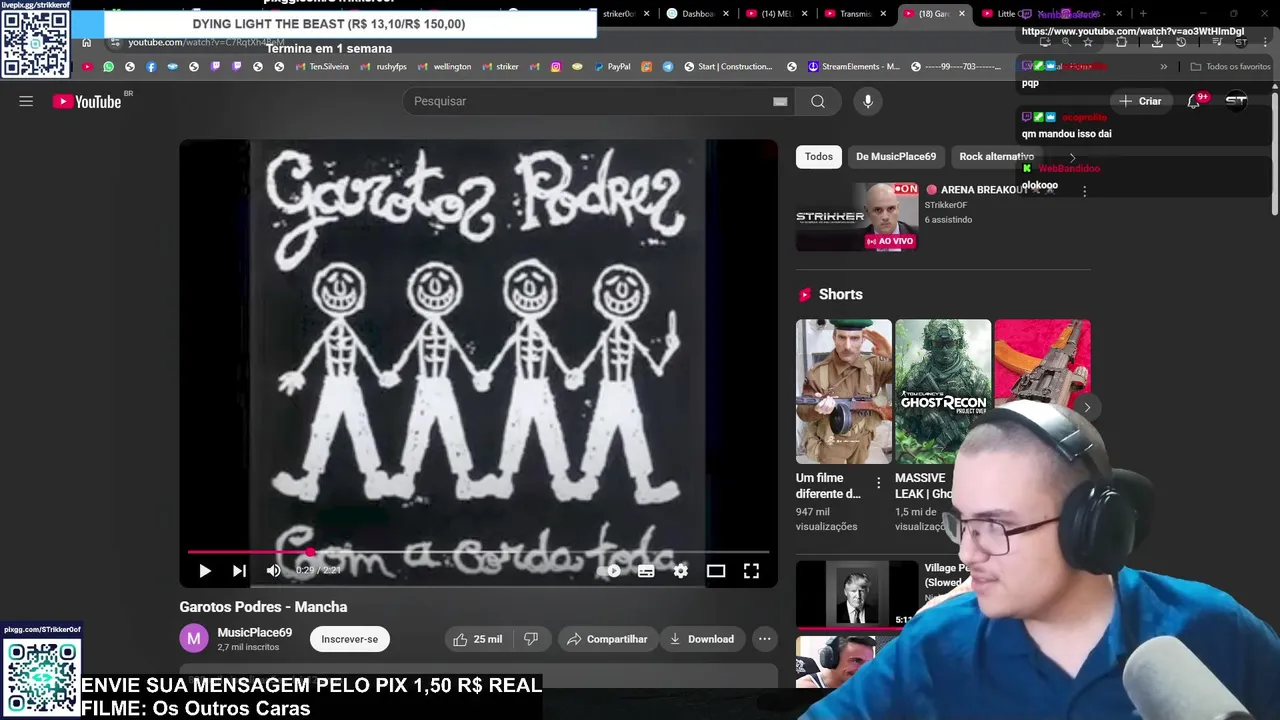Switch to the Transmis browser tab

coord(855,14)
